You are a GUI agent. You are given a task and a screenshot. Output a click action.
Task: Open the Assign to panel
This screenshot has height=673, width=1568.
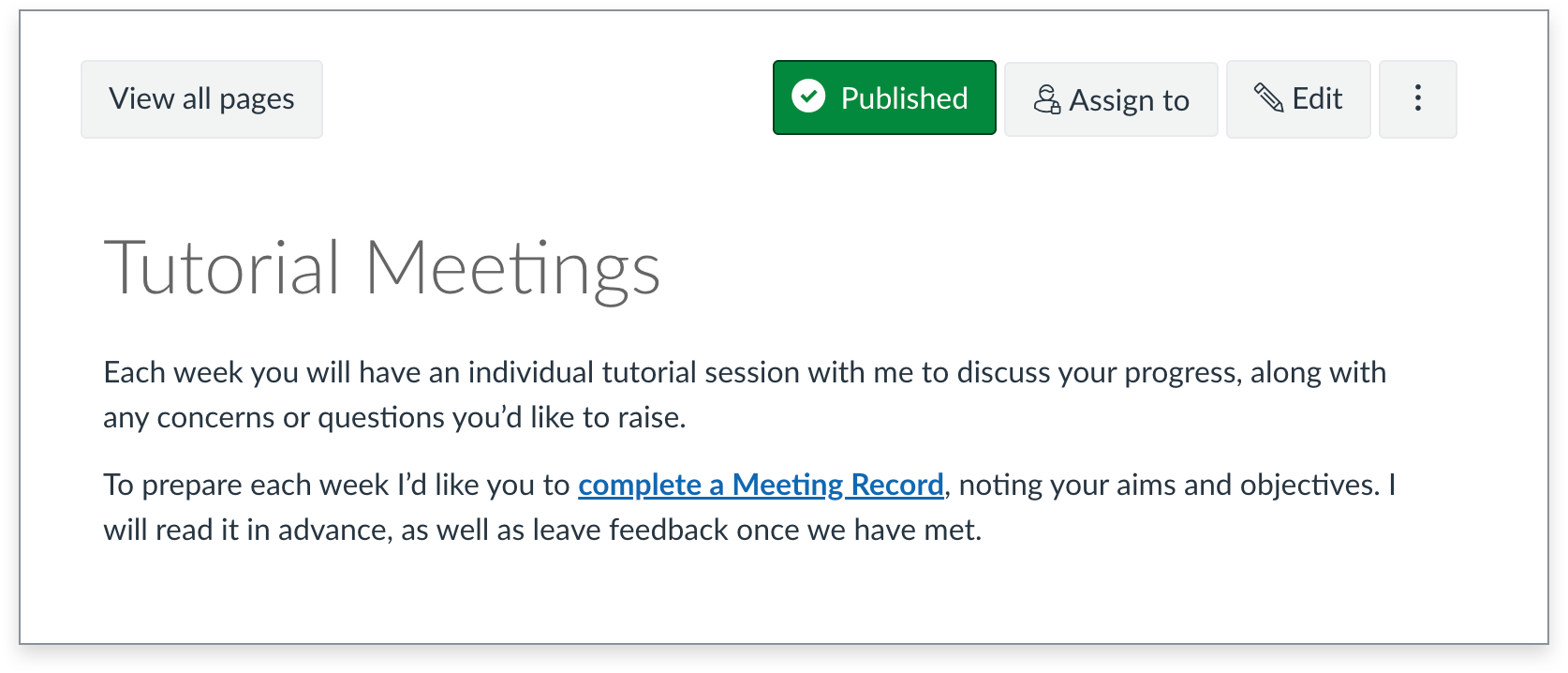1111,99
